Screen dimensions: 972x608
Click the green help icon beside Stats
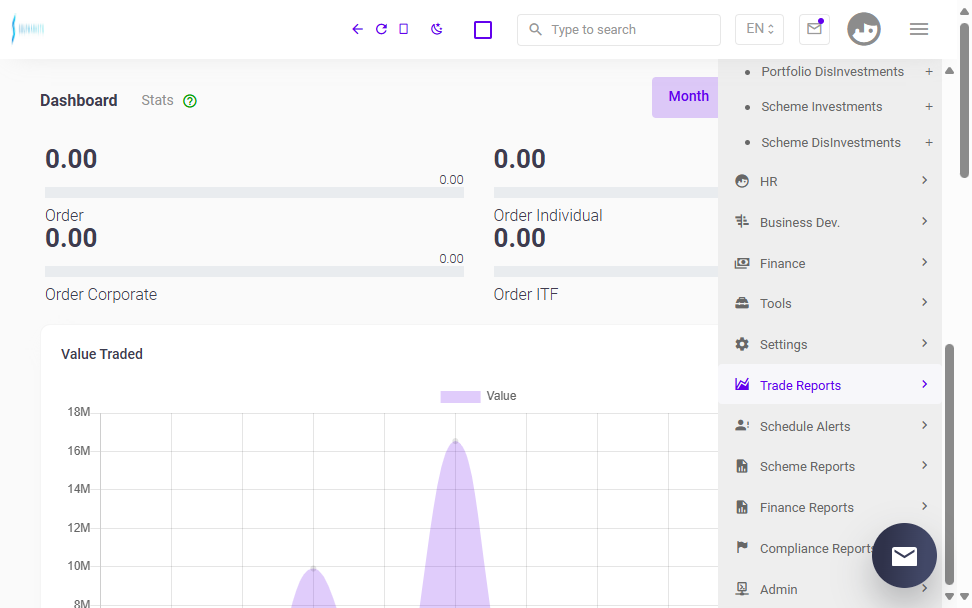tap(190, 101)
